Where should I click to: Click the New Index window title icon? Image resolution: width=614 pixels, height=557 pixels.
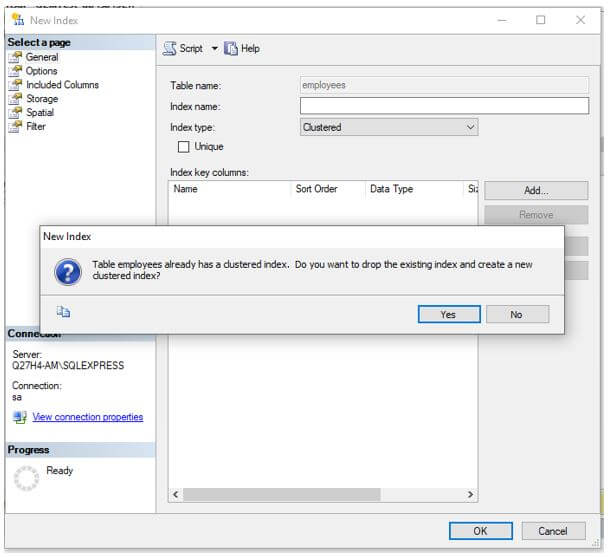tap(18, 19)
